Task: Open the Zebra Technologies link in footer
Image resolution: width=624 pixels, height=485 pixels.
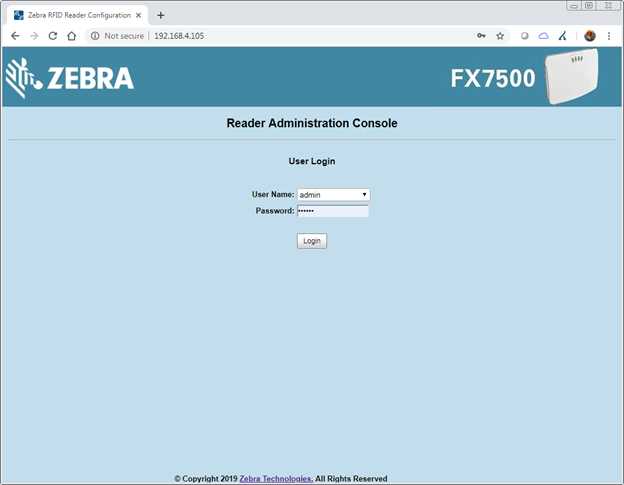Action: click(276, 479)
